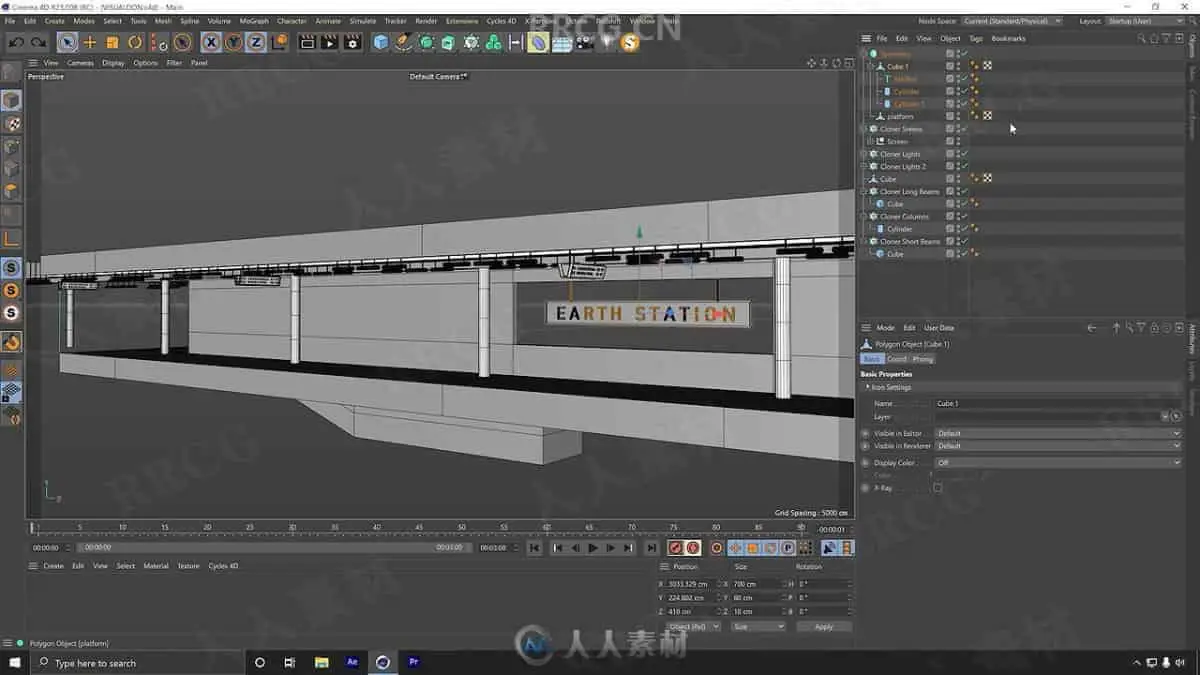Click the timeline ruler at frame 45
This screenshot has width=1200, height=675.
(x=419, y=527)
